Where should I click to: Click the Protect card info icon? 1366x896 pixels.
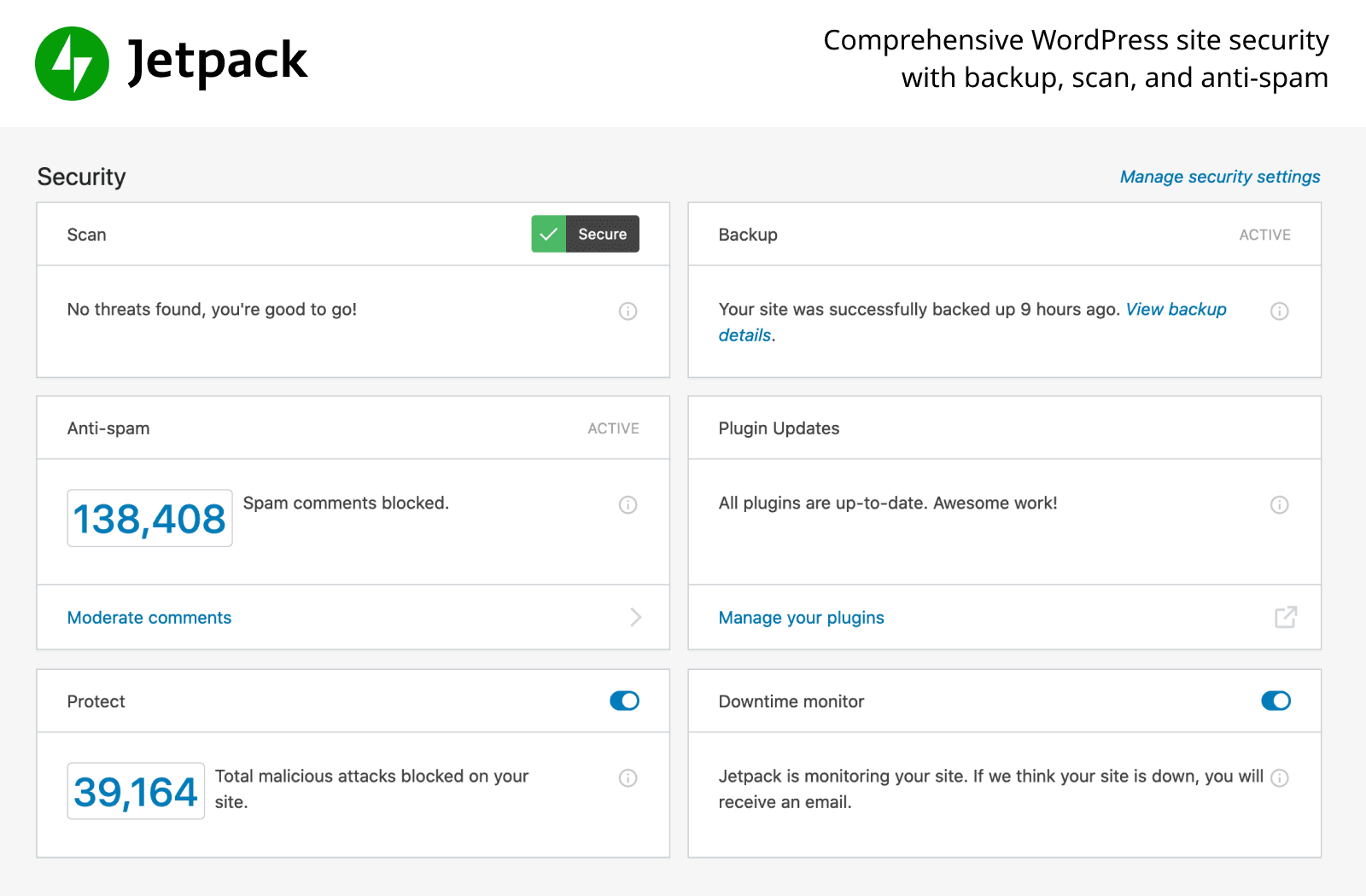(x=628, y=777)
